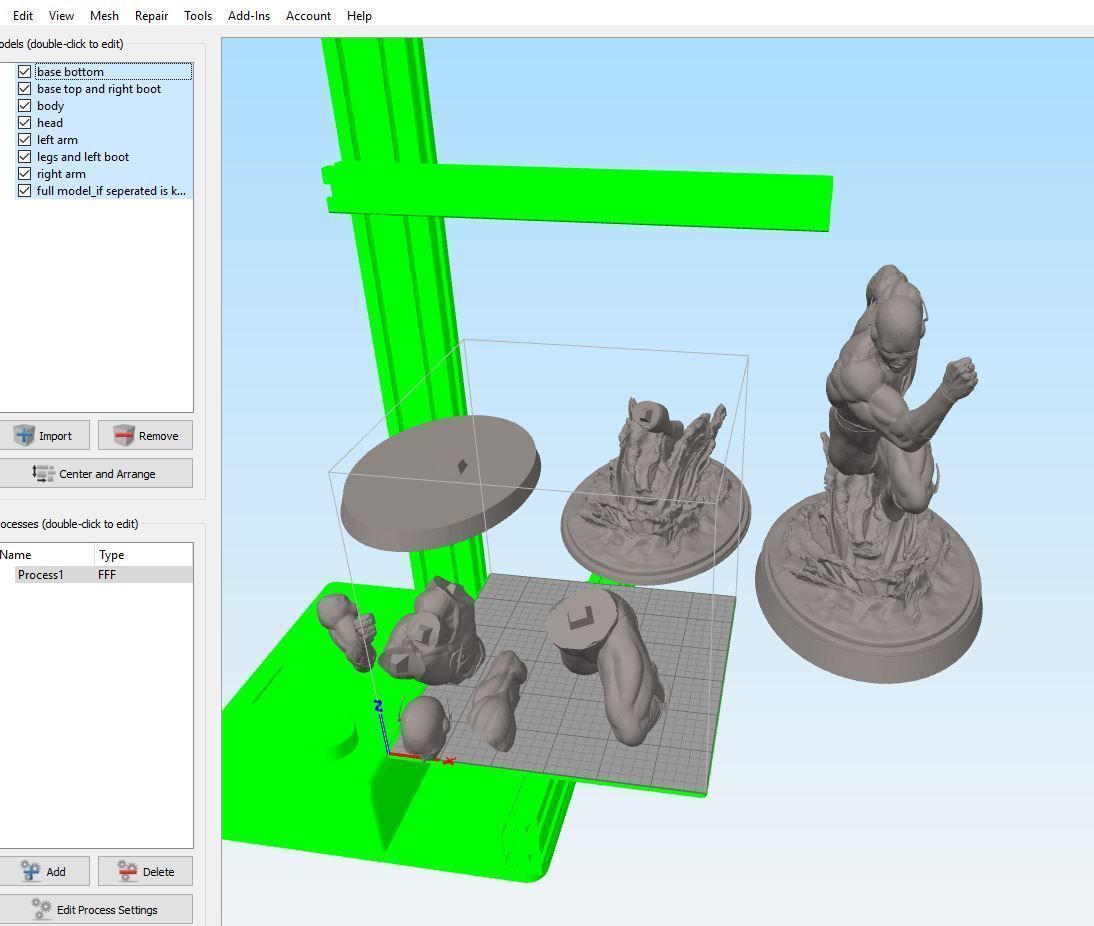Open the Edit menu
Image resolution: width=1094 pixels, height=926 pixels.
pyautogui.click(x=22, y=15)
